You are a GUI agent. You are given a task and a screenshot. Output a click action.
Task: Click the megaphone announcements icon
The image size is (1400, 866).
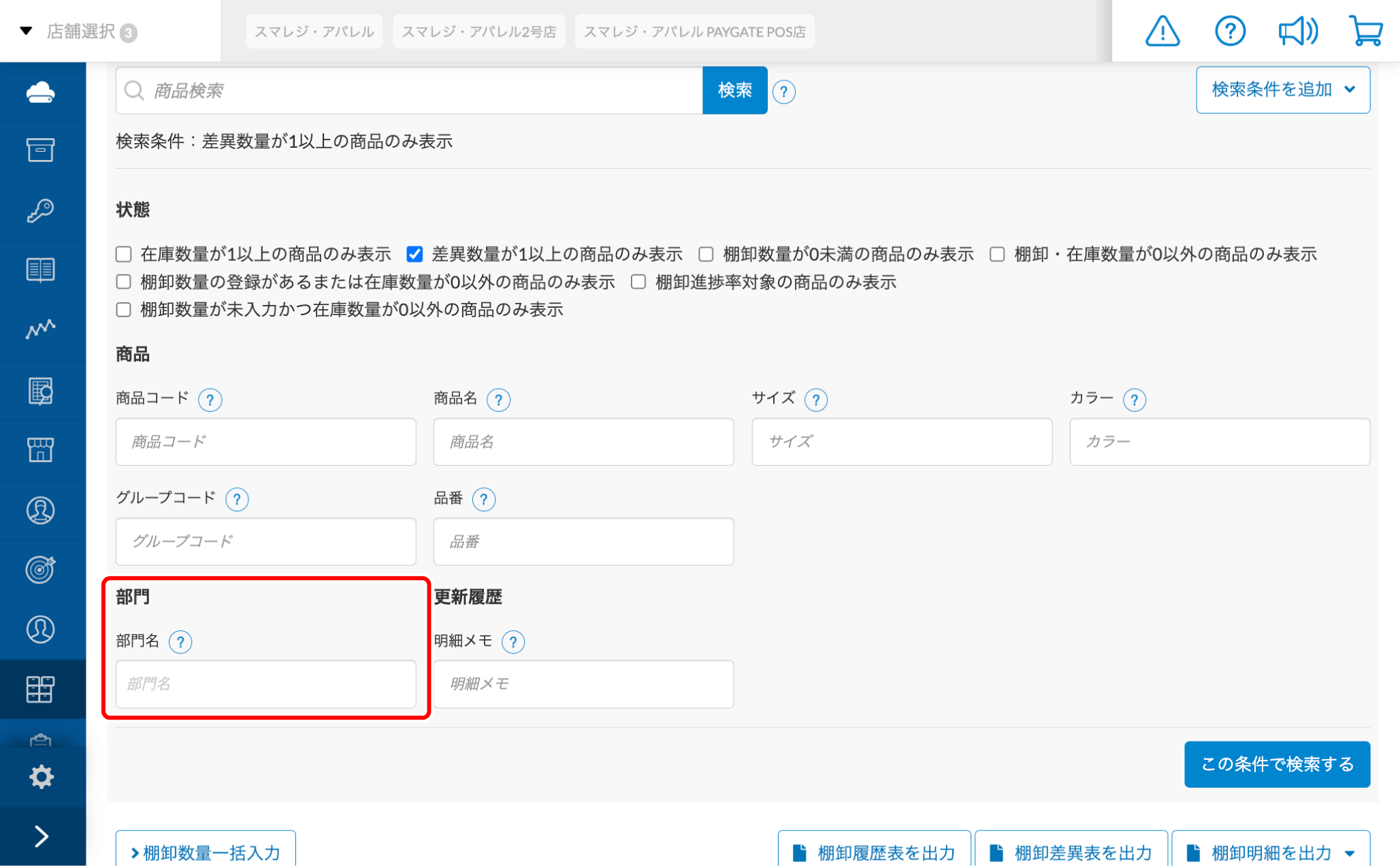pyautogui.click(x=1297, y=31)
